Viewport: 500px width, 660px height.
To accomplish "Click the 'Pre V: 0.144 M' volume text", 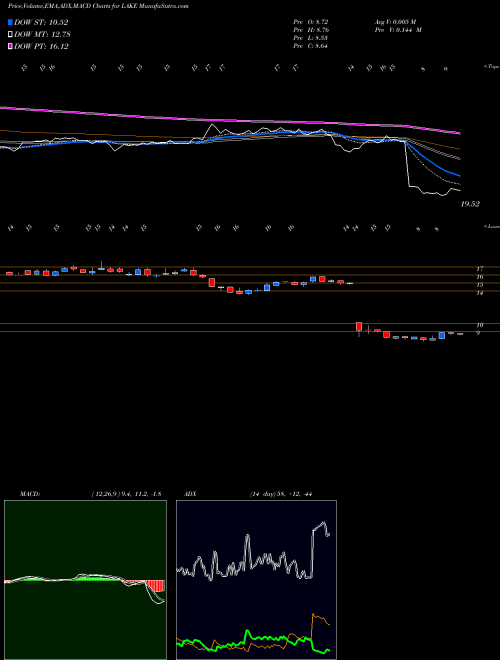I will (x=398, y=30).
